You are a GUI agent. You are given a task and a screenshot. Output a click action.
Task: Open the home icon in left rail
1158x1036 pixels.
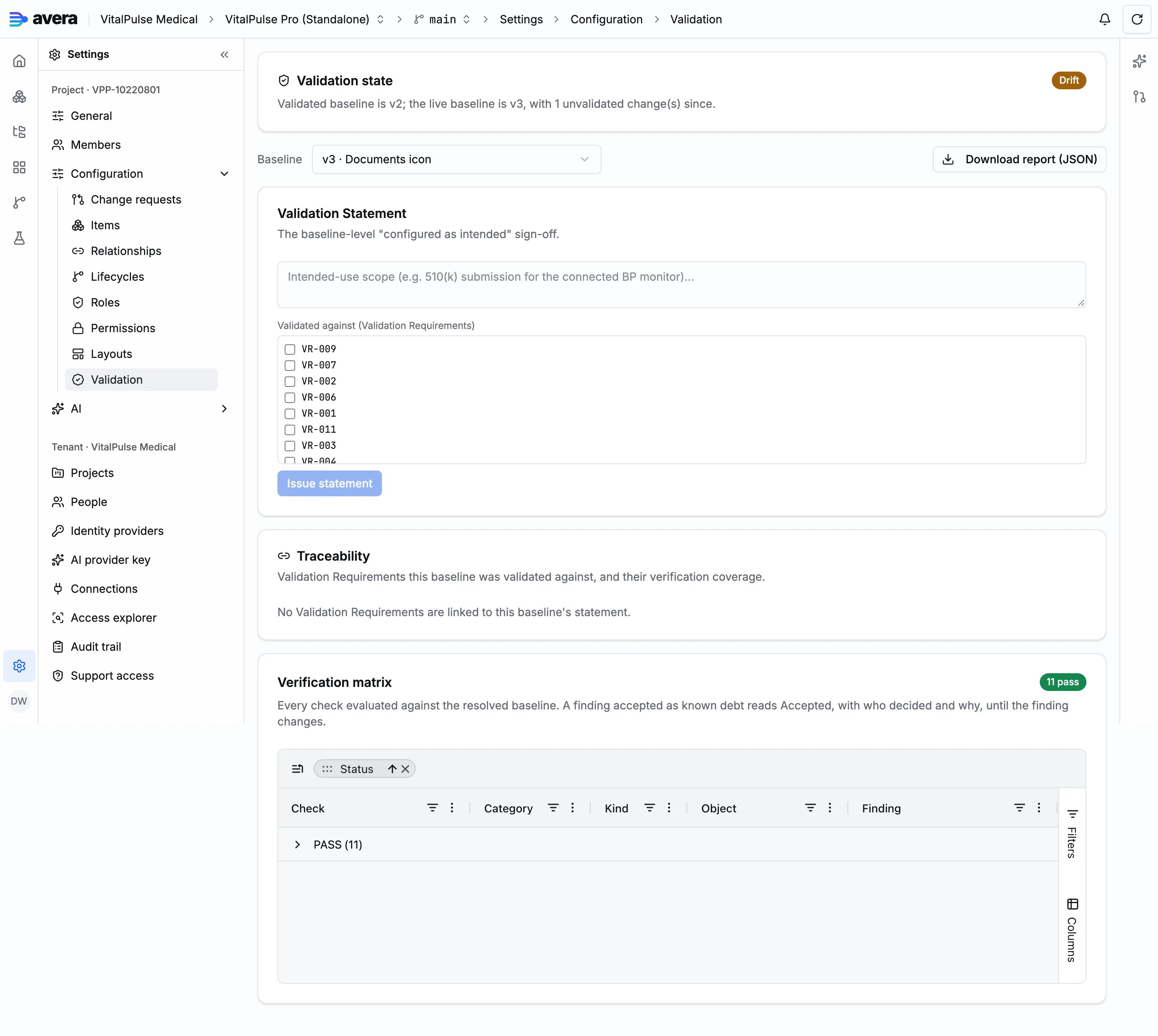19,61
